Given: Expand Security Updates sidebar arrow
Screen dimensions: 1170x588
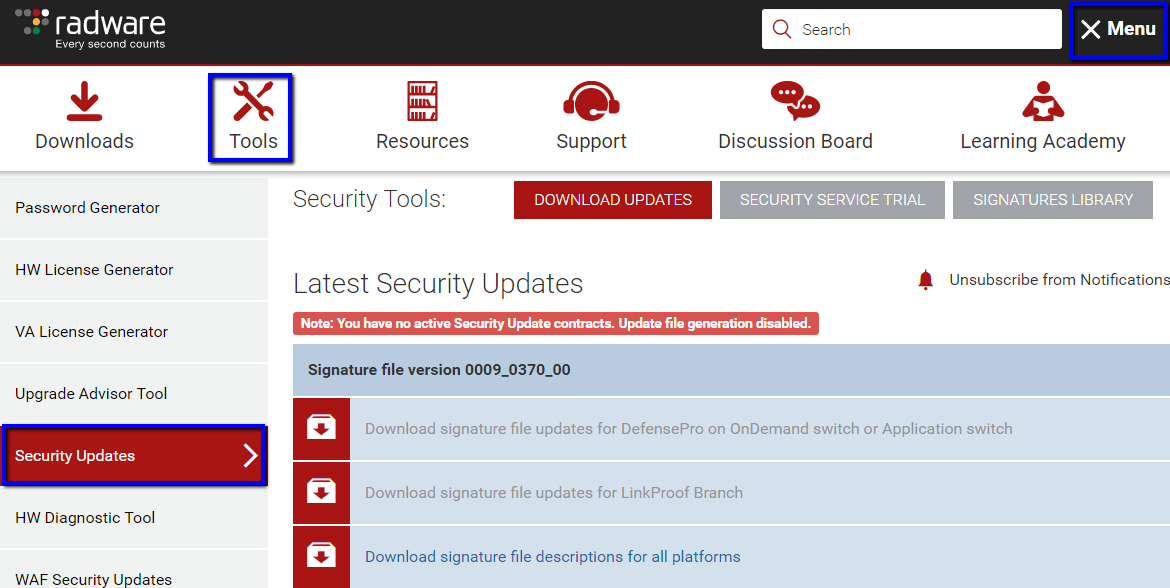Looking at the screenshot, I should [x=250, y=456].
